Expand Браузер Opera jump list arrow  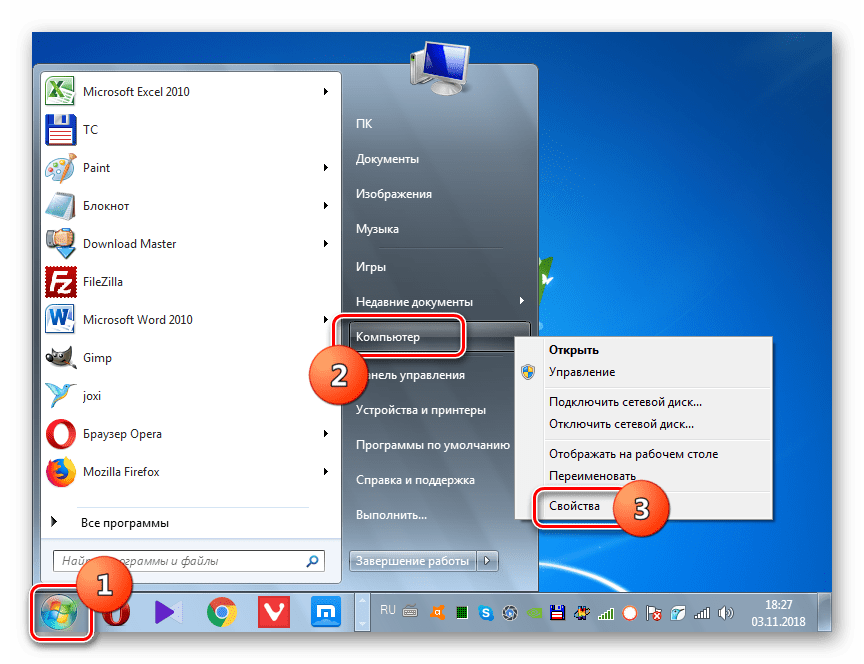pos(326,434)
